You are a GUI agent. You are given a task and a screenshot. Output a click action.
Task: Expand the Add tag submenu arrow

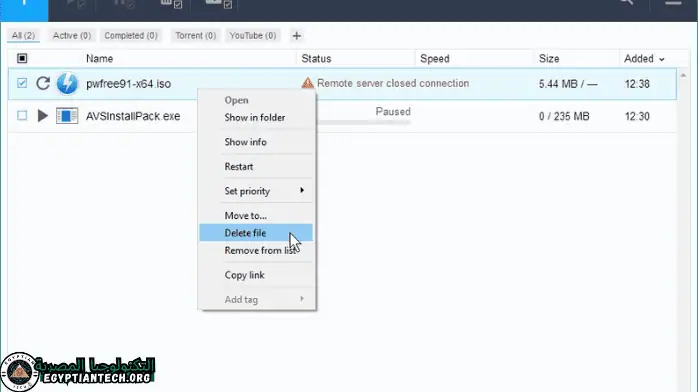pyautogui.click(x=302, y=299)
